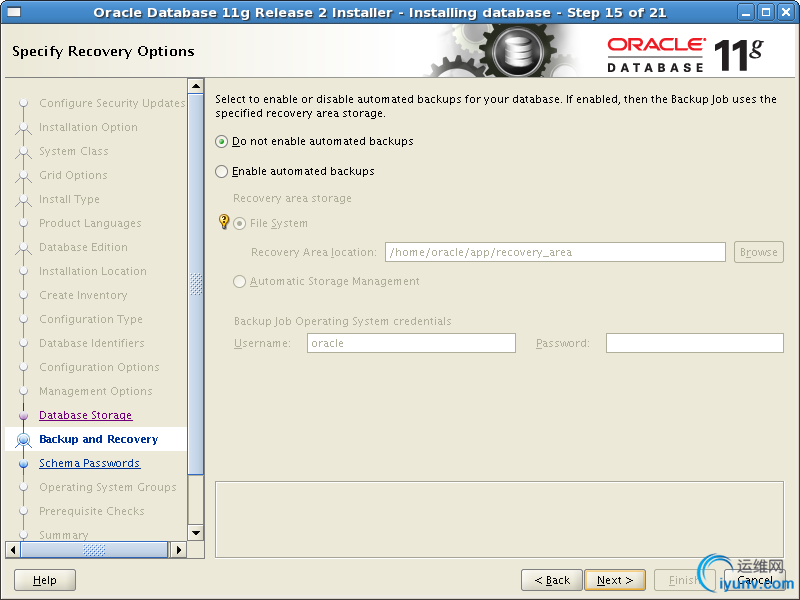
Task: Select Backup and Recovery step
Action: pyautogui.click(x=98, y=439)
